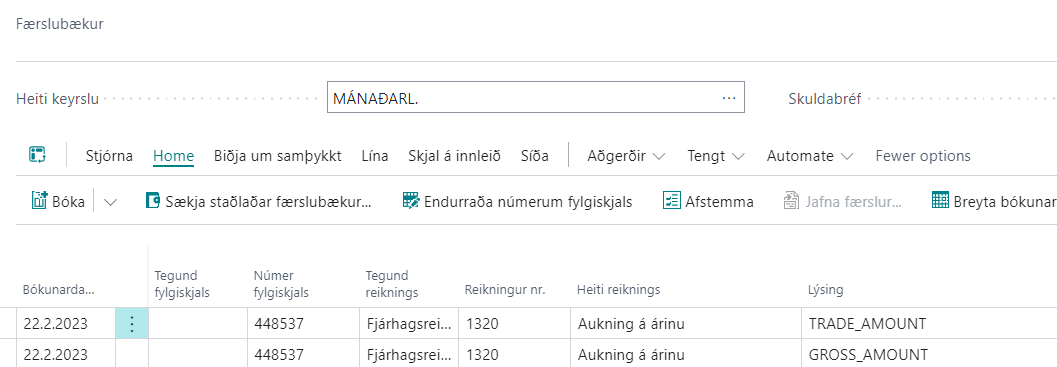Image resolution: width=1057 pixels, height=367 pixels.
Task: Click the Heiti keyrslu field with MÁNAÐARL.
Action: point(536,98)
